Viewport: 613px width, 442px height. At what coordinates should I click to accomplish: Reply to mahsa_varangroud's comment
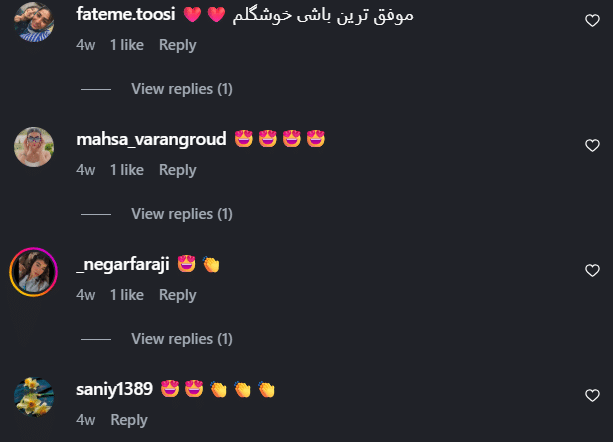[x=177, y=170]
